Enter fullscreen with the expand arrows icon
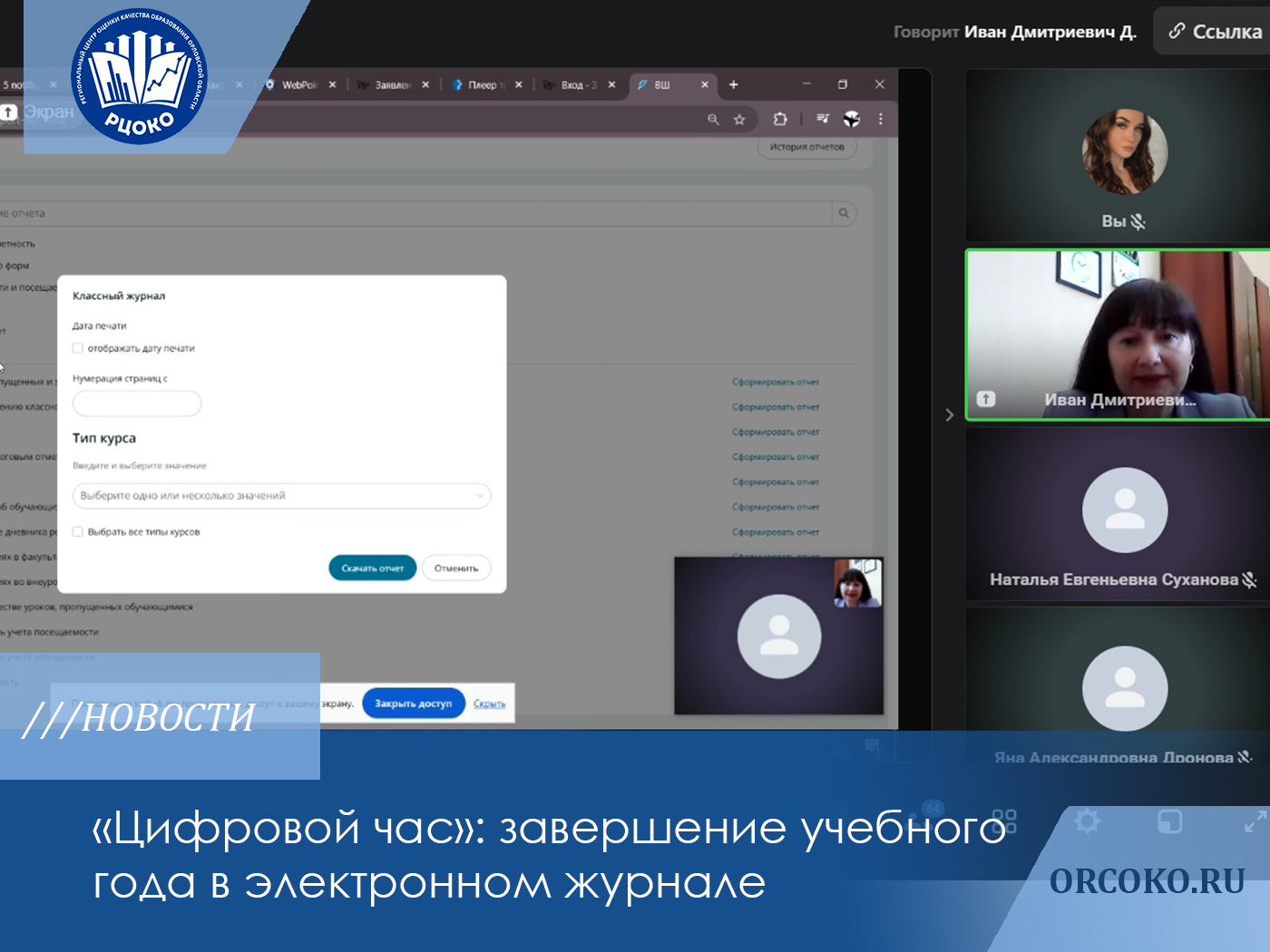 point(1255,821)
